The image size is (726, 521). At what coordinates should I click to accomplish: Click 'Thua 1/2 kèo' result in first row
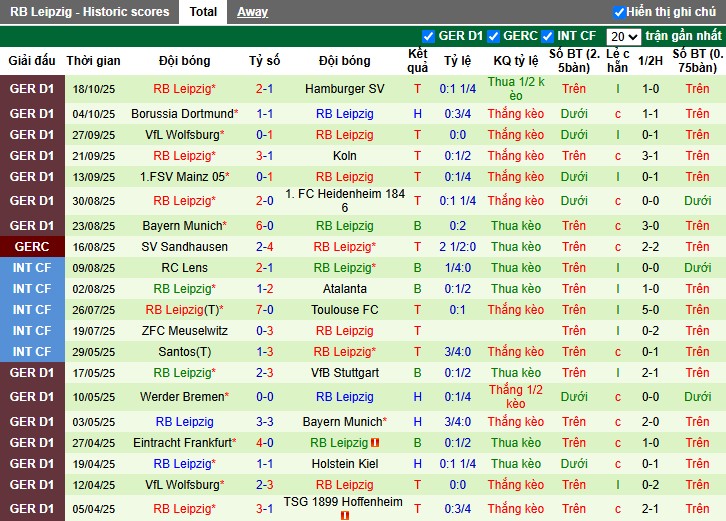(516, 88)
